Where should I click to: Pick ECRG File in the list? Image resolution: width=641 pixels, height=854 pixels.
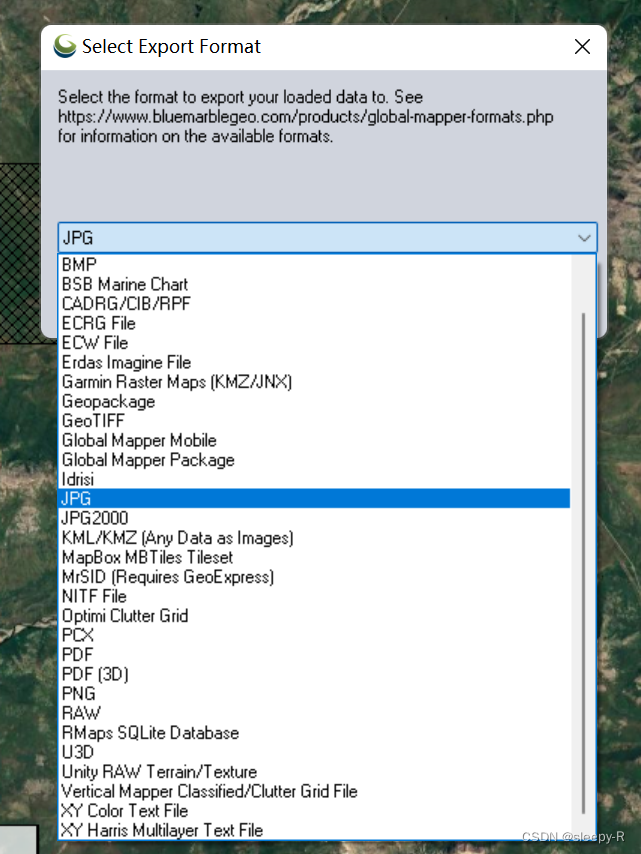tap(314, 324)
